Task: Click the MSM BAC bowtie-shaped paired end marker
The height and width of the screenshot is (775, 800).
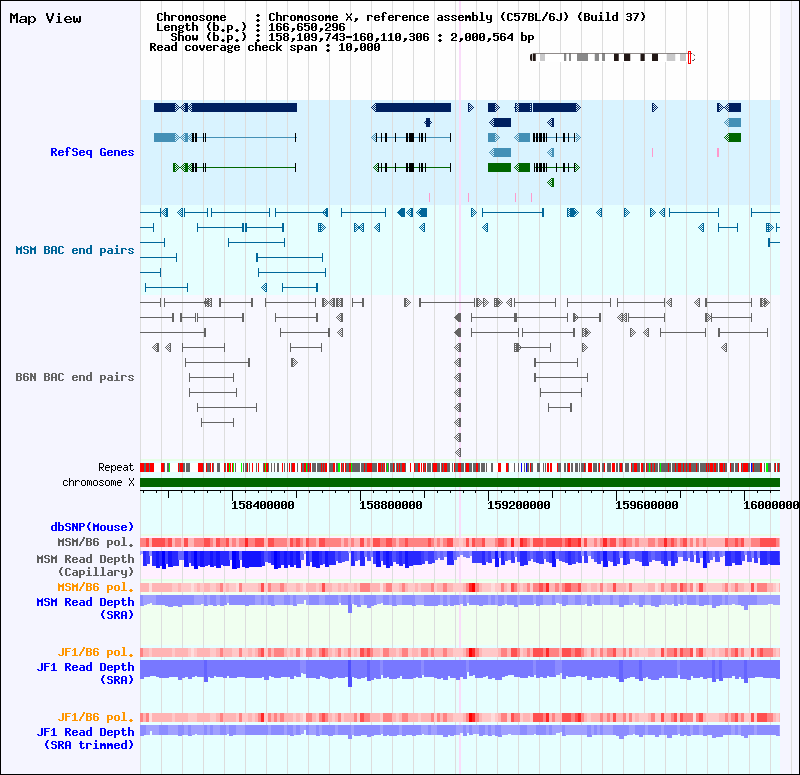Action: 359,228
